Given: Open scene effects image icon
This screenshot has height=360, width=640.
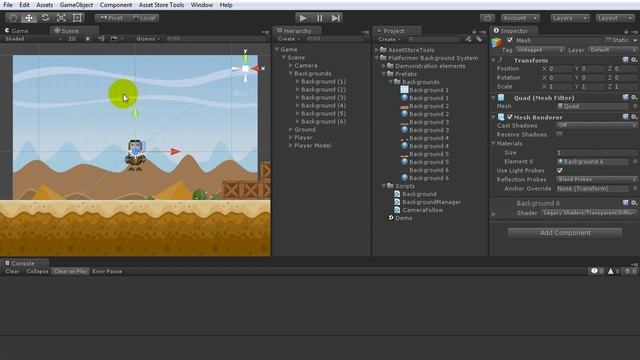Looking at the screenshot, I should click(114, 39).
